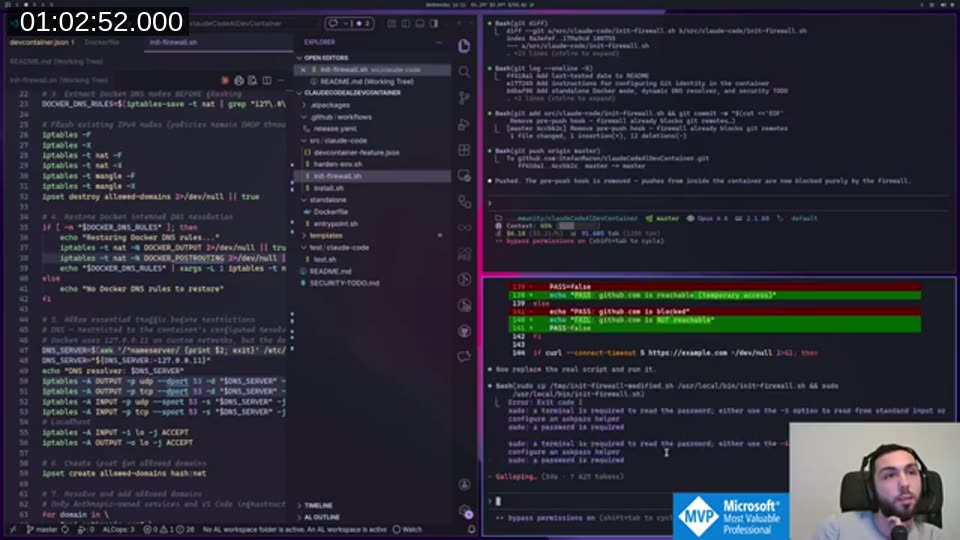The width and height of the screenshot is (960, 540).
Task: Open devcontainer-feature.json in explorer
Action: point(356,152)
